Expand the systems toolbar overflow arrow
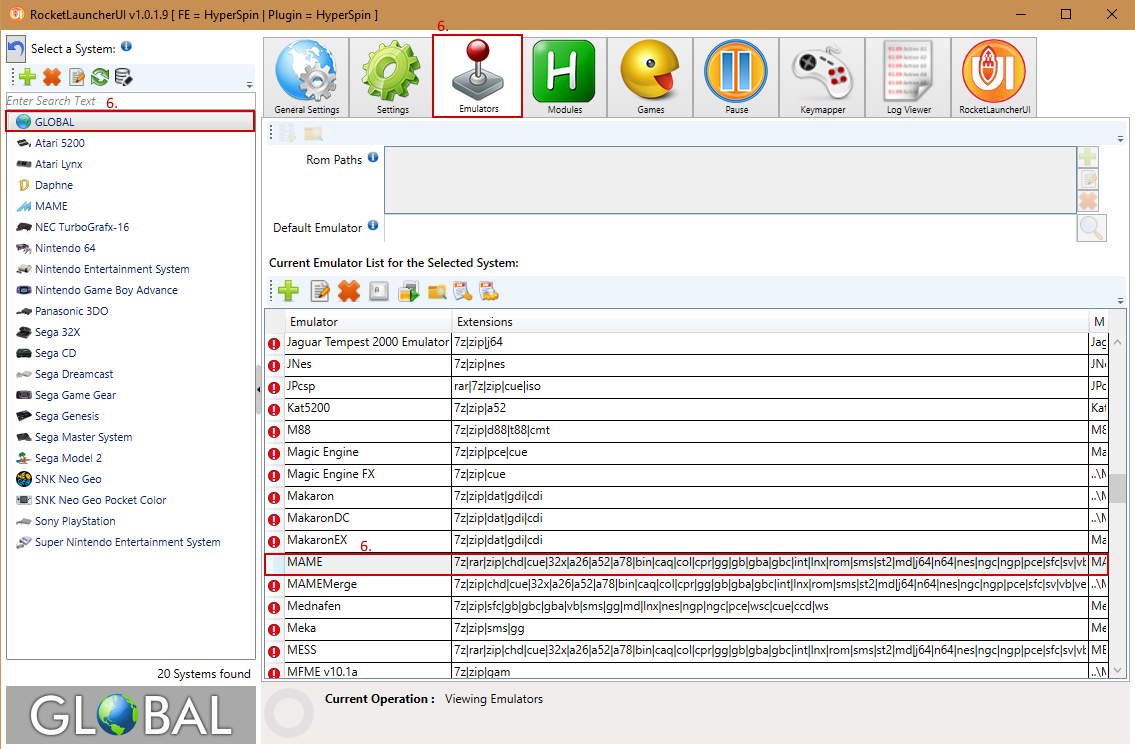Screen dimensions: 1135x749 pyautogui.click(x=250, y=85)
